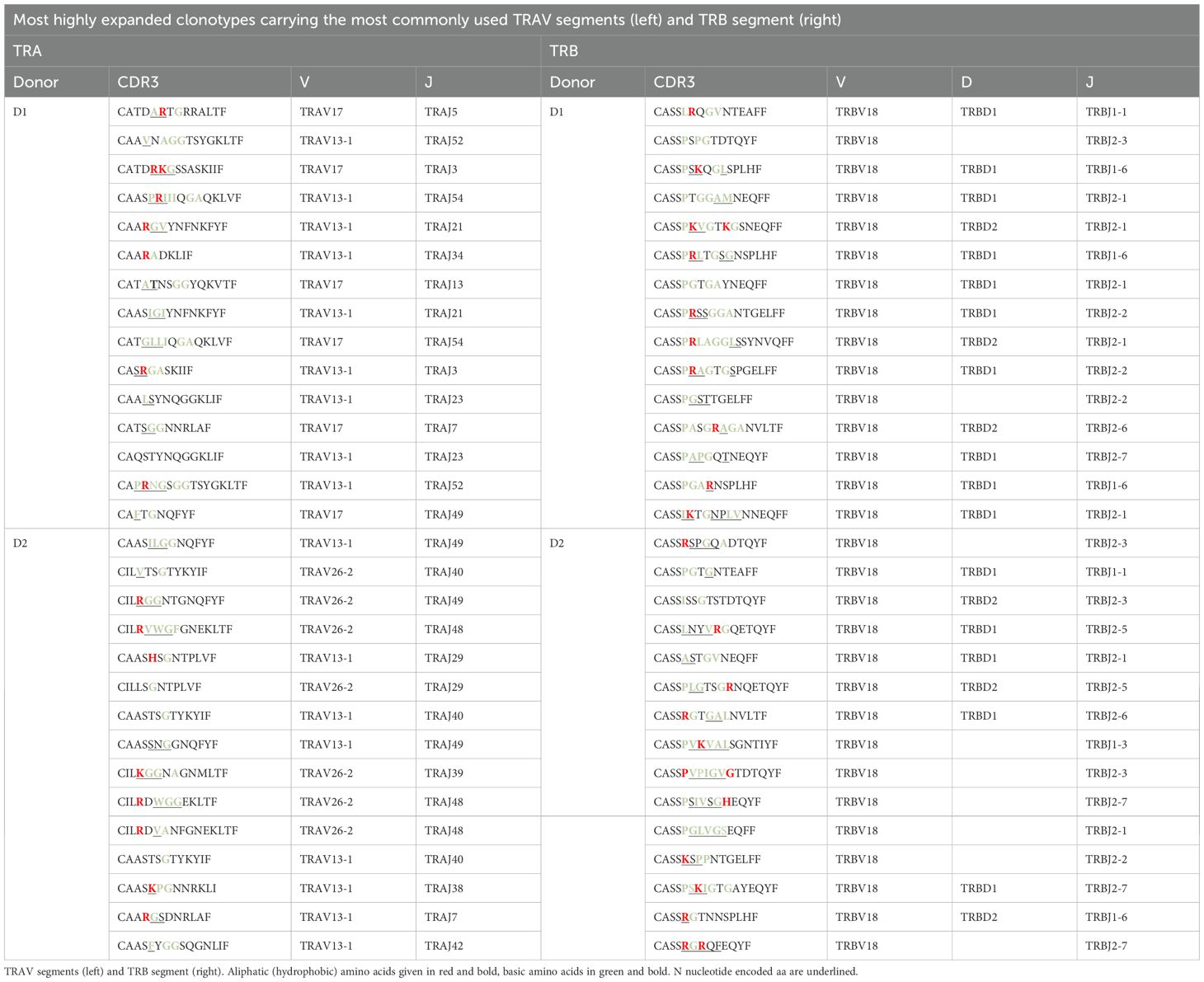Image resolution: width=1204 pixels, height=982 pixels.
Task: Click the D2 donor cell in TRA section
Action: pyautogui.click(x=20, y=543)
